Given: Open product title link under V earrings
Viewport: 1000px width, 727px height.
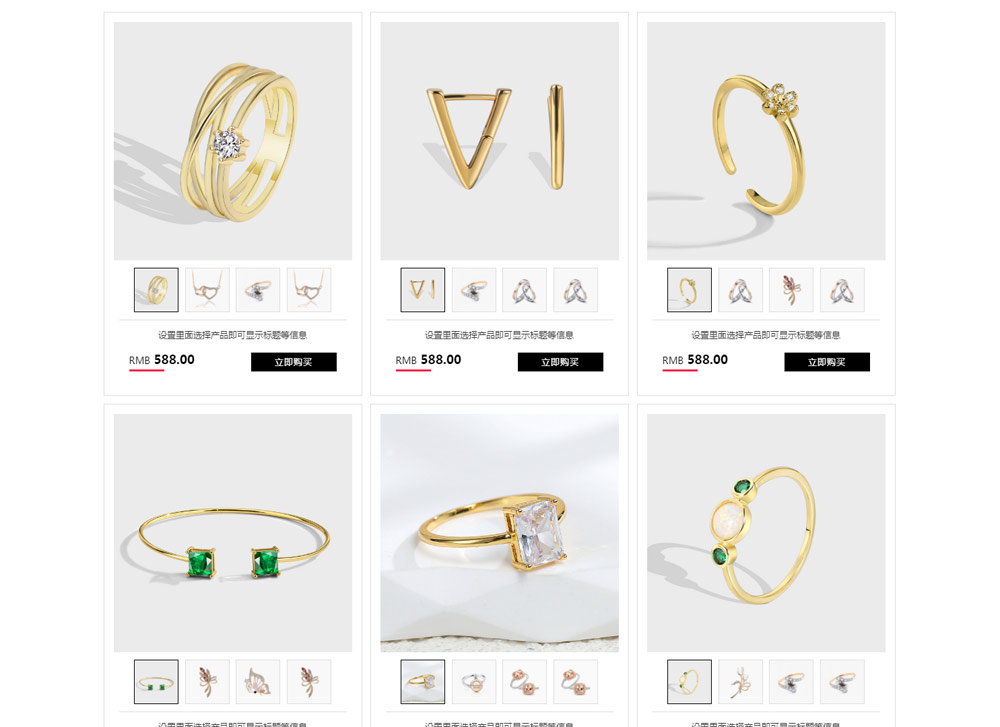Looking at the screenshot, I should coord(499,335).
